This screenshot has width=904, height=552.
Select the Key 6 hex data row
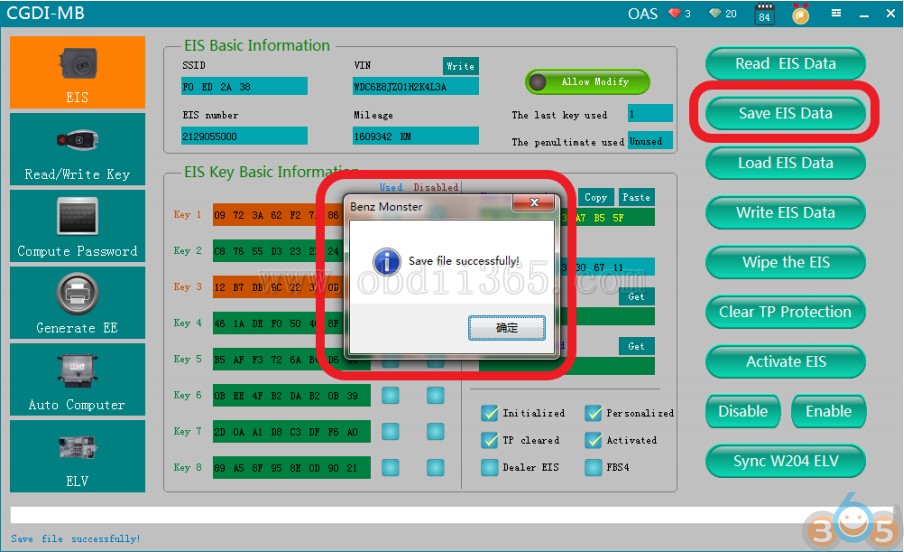(x=292, y=396)
